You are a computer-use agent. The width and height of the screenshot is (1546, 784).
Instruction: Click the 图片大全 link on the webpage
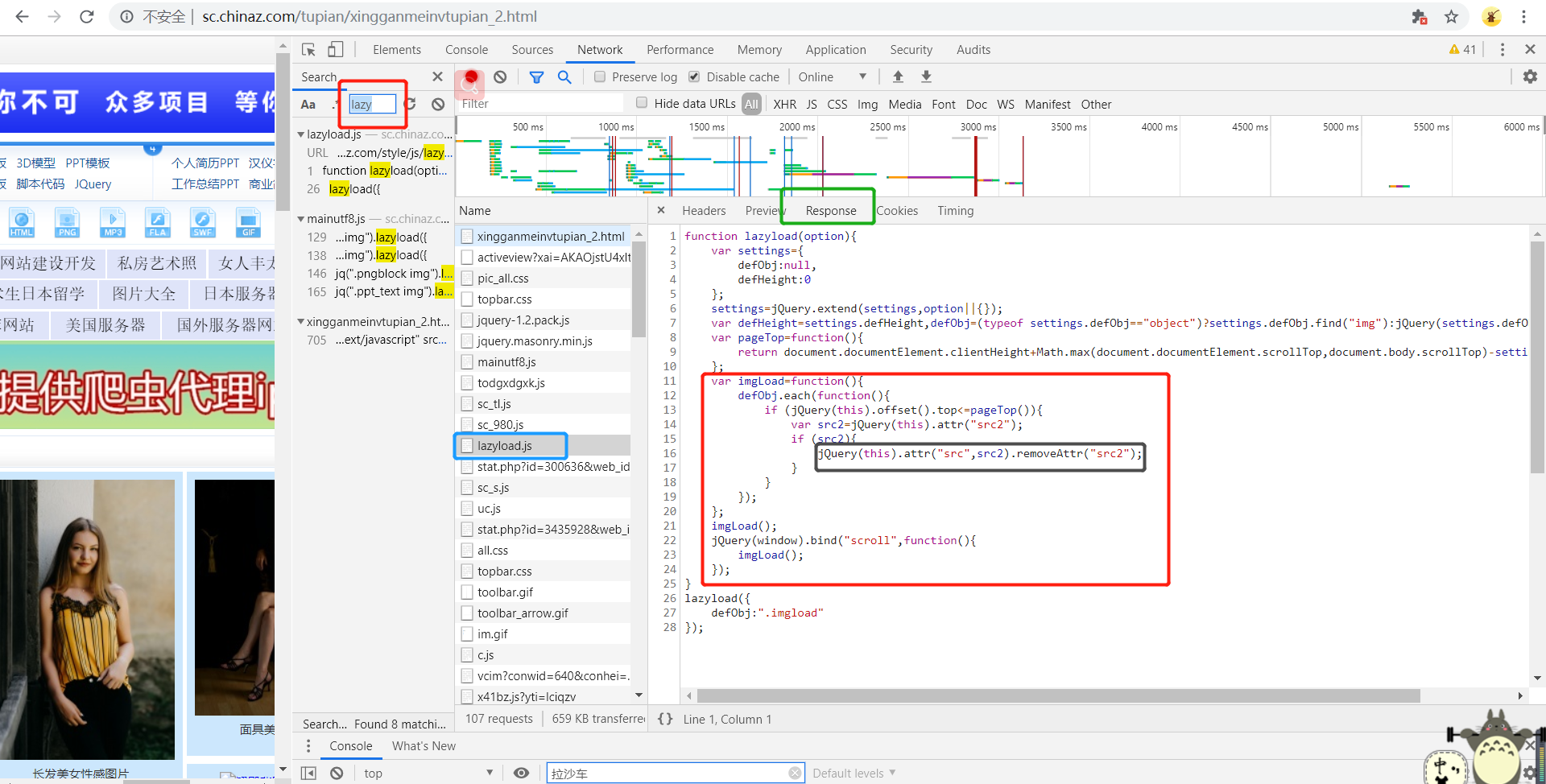click(x=144, y=294)
